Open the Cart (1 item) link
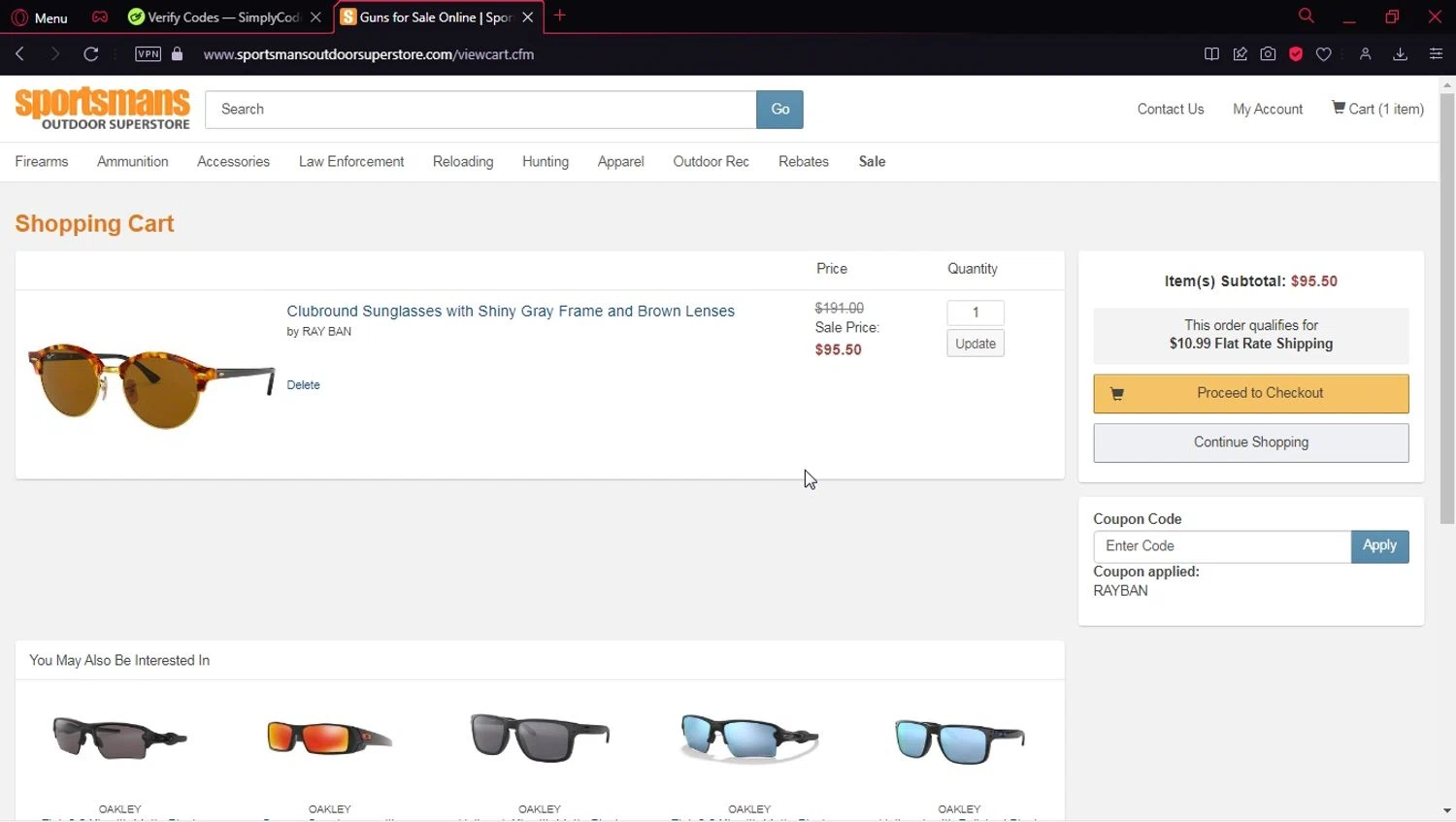This screenshot has width=1456, height=822. click(x=1378, y=109)
